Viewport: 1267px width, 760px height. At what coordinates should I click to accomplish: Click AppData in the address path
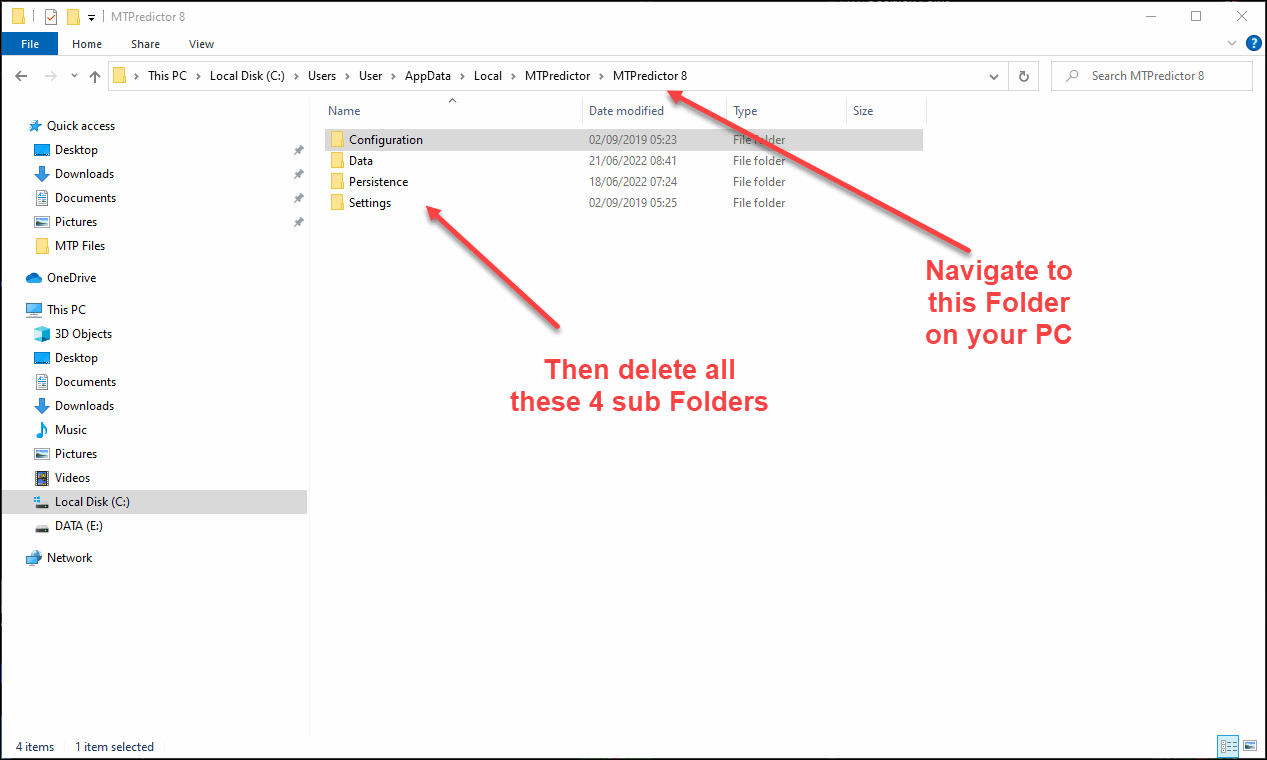click(427, 76)
